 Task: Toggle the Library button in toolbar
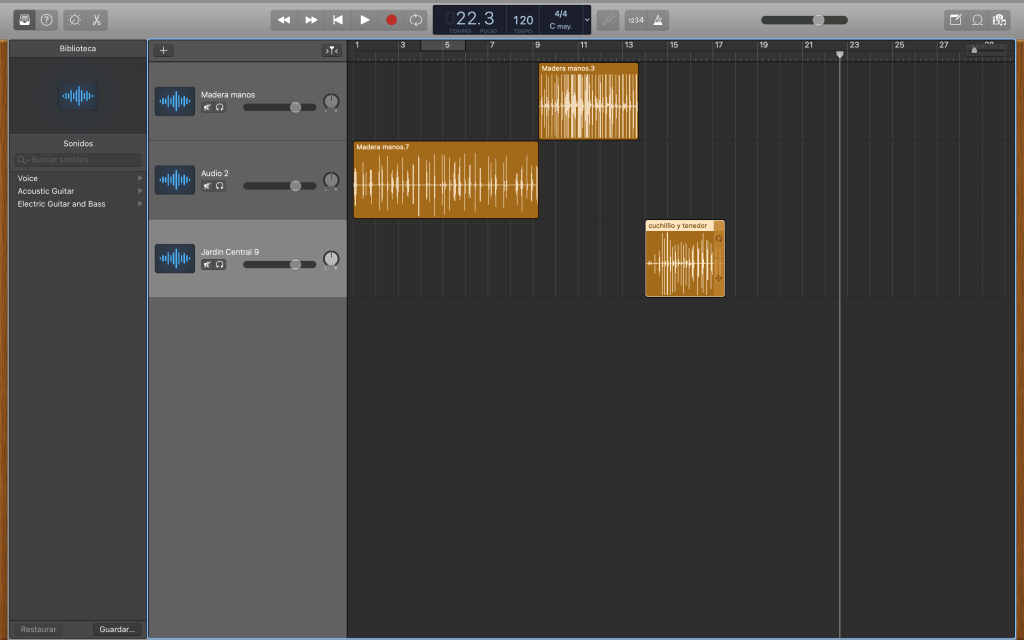[24, 20]
